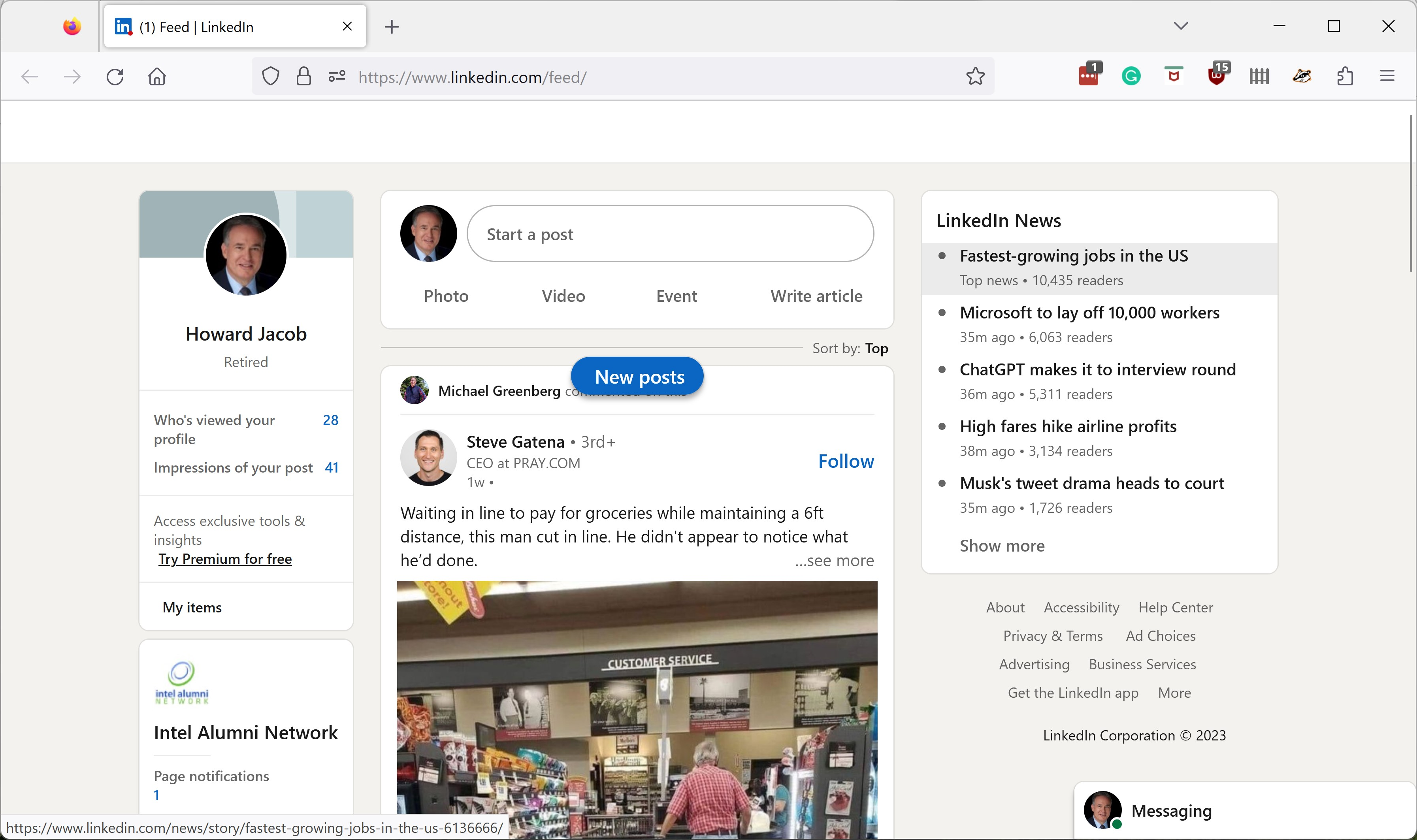Open the tracking protection shield icon
This screenshot has height=840, width=1417.
pos(271,76)
